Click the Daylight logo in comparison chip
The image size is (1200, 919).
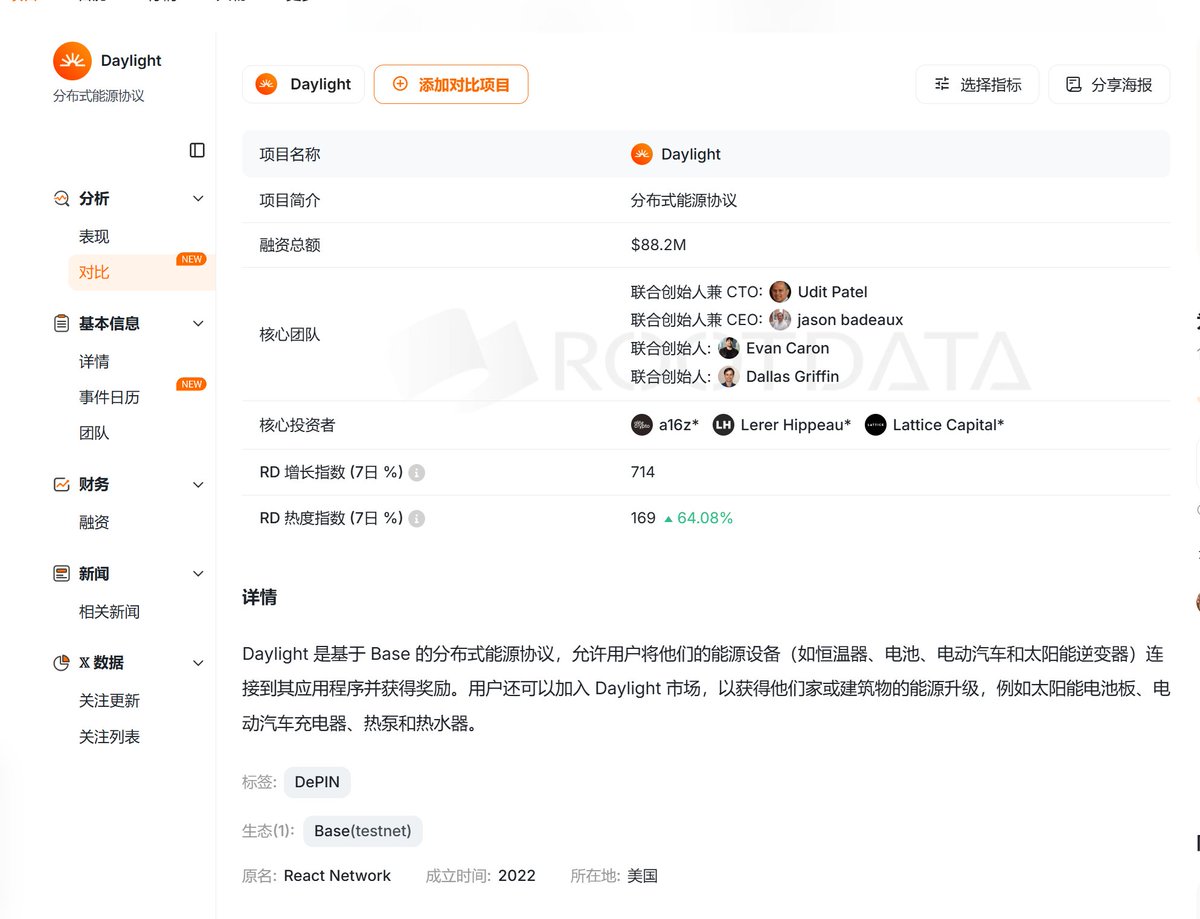pos(266,84)
